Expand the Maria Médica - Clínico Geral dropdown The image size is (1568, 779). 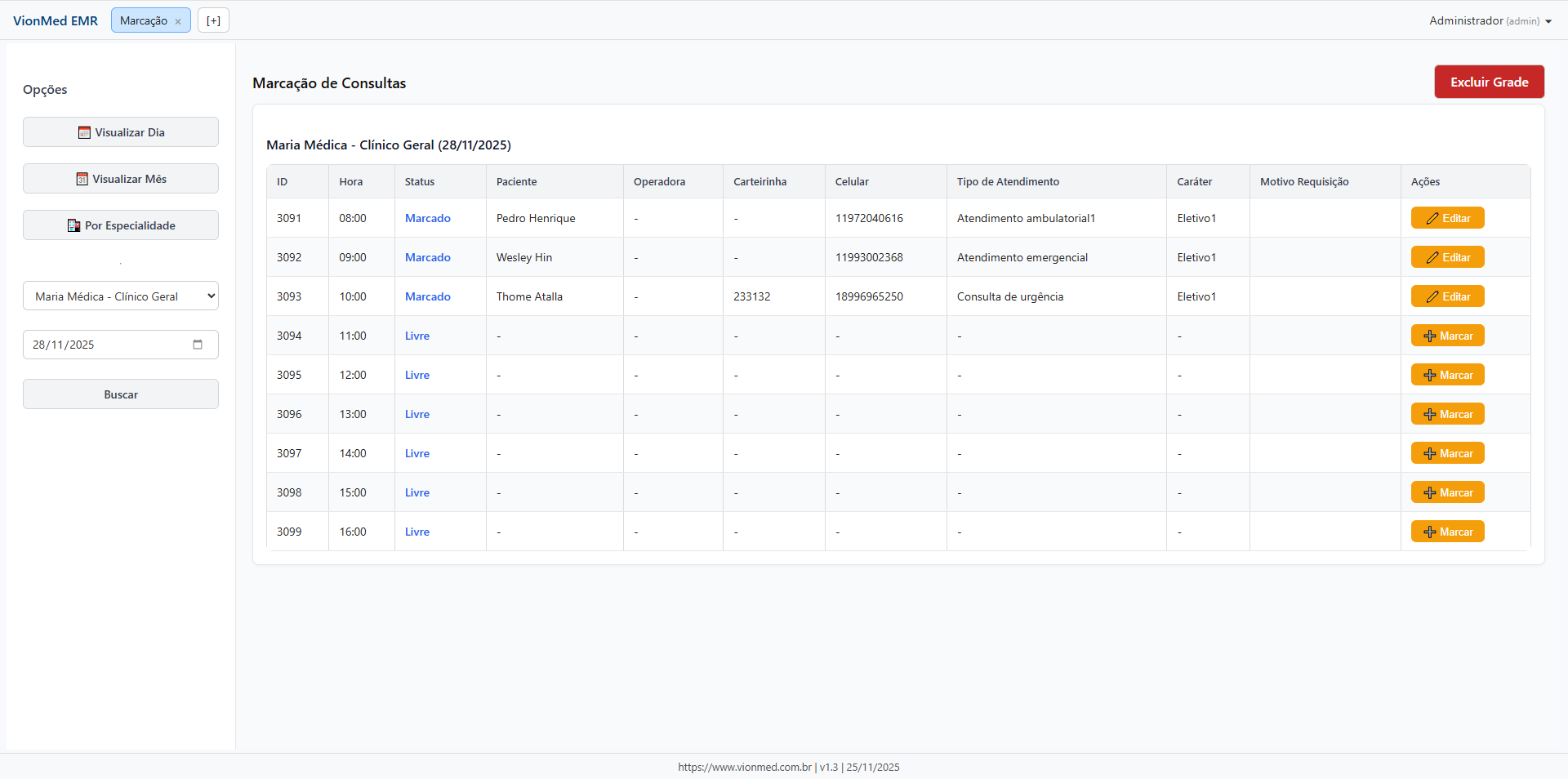click(121, 296)
